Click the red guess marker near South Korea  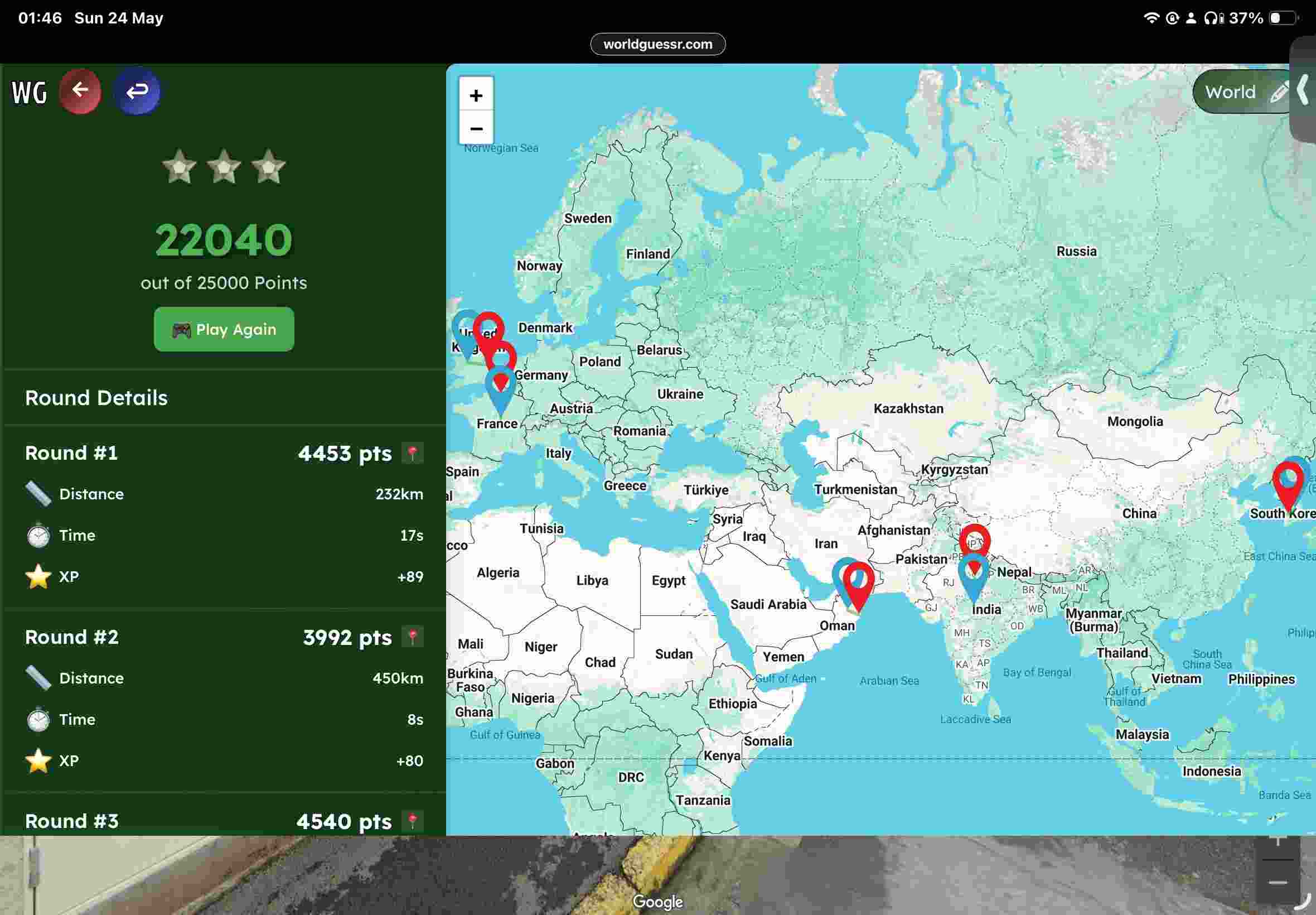[x=1288, y=485]
